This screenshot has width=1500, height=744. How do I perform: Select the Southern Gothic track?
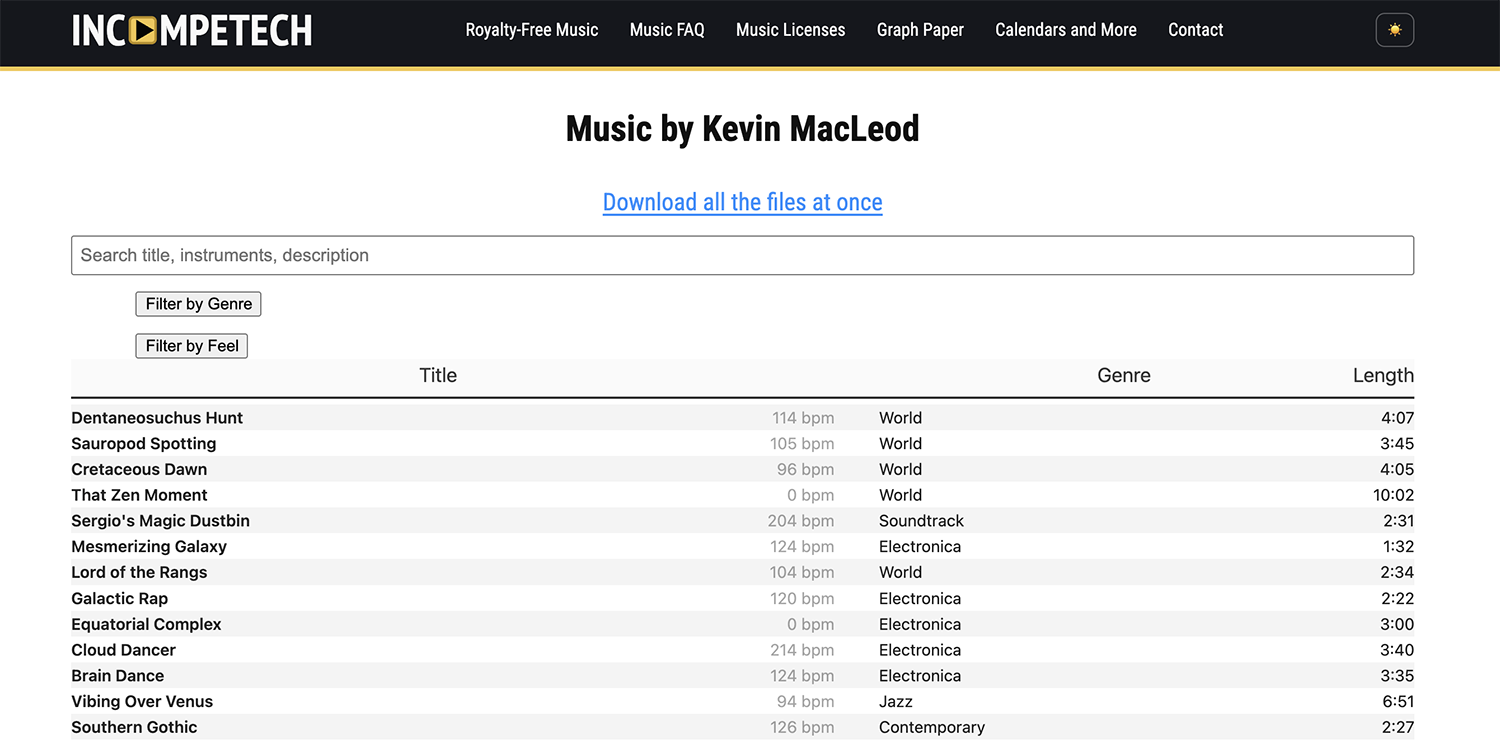click(x=134, y=728)
